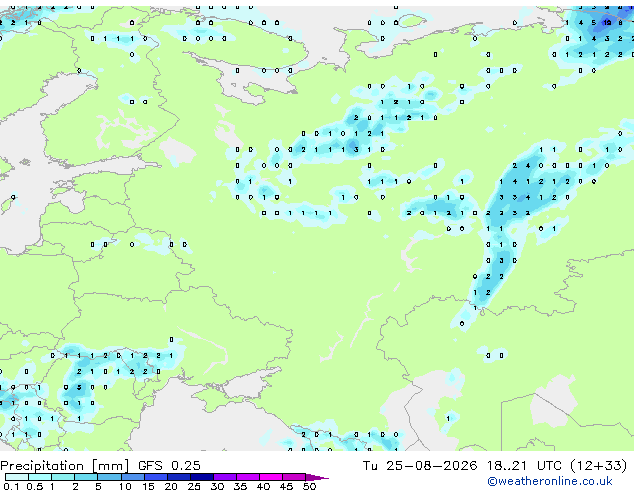The width and height of the screenshot is (634, 490).
Task: Click the 0.1–0.5 mm legend color segment
Action: [17, 477]
